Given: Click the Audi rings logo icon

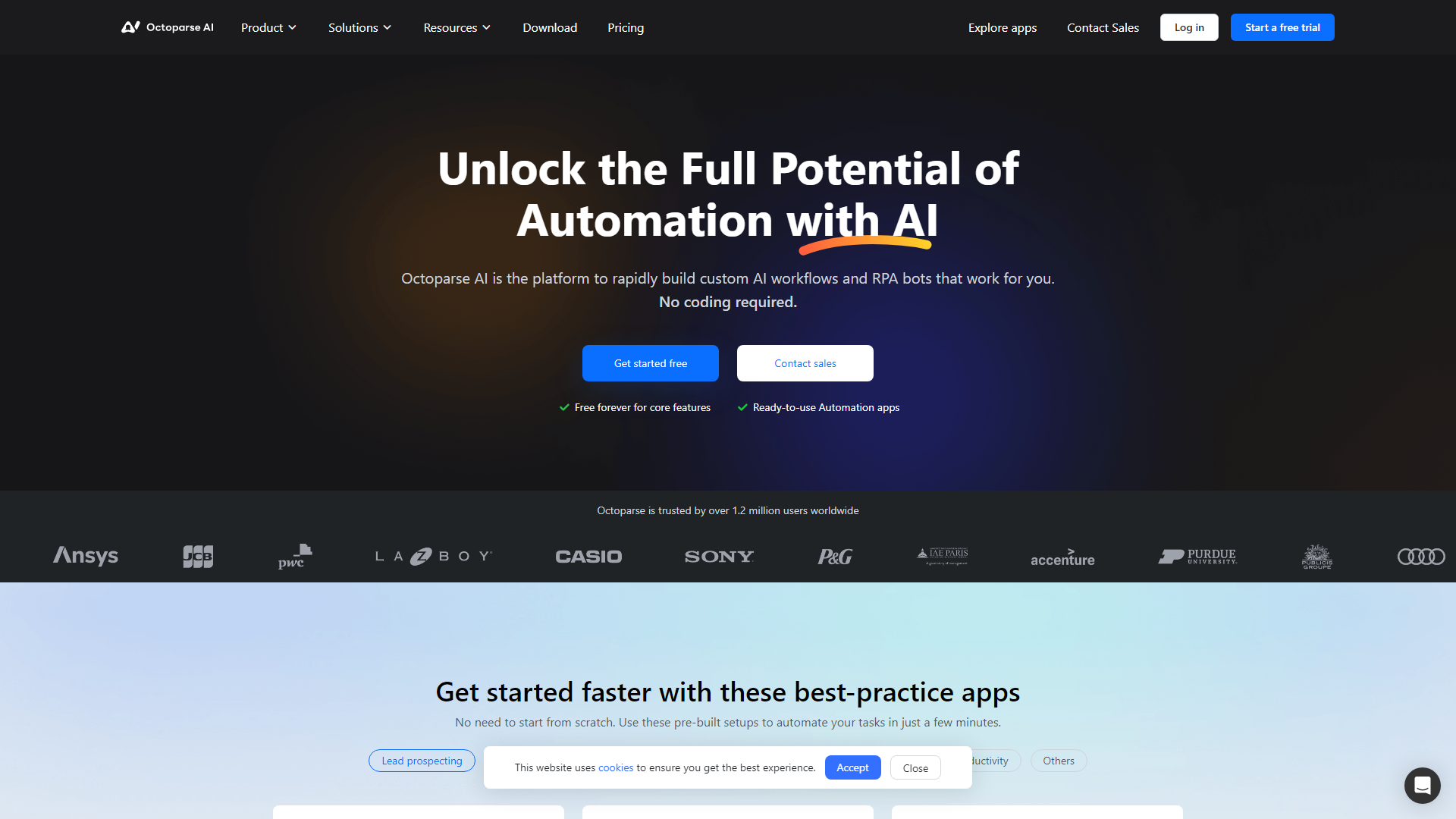Looking at the screenshot, I should pyautogui.click(x=1421, y=555).
